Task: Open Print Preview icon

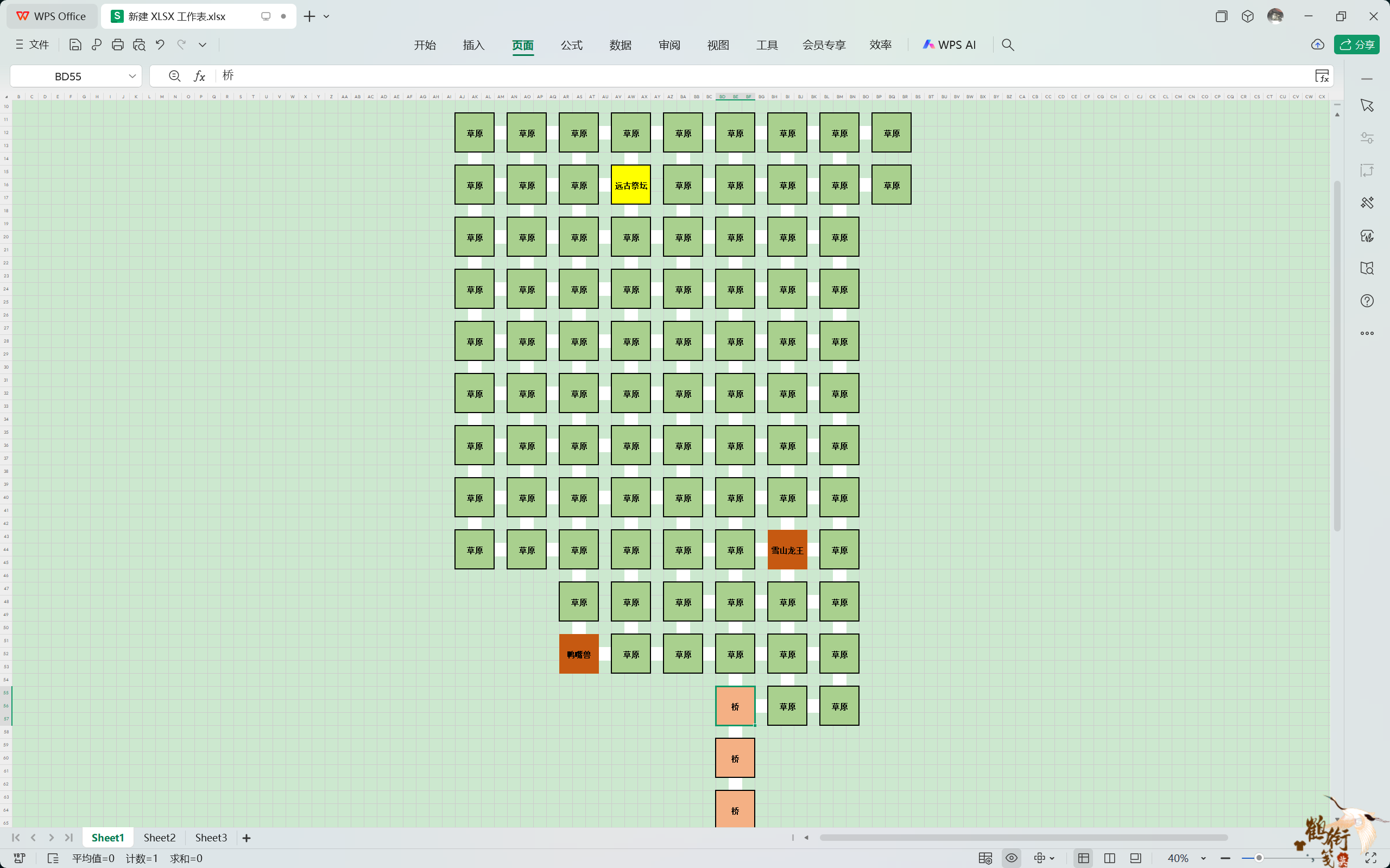Action: [x=139, y=45]
